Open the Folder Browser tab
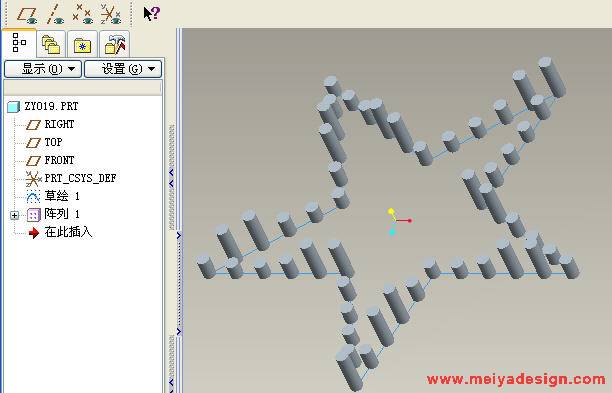 (x=51, y=45)
